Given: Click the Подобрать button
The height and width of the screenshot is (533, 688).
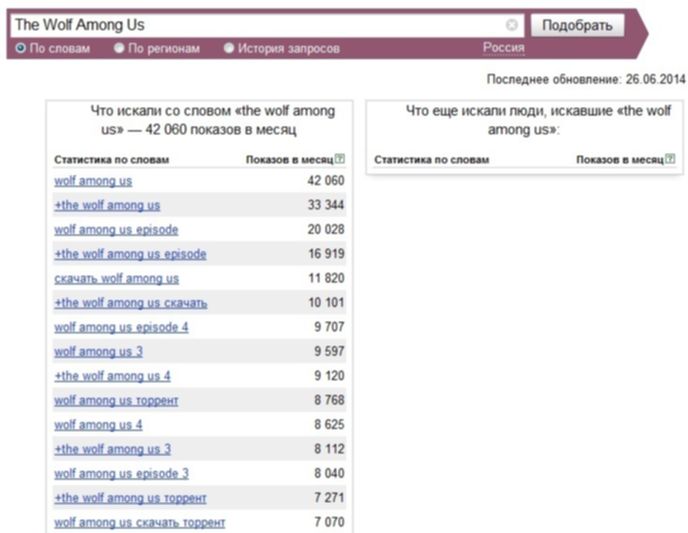Looking at the screenshot, I should (x=577, y=25).
